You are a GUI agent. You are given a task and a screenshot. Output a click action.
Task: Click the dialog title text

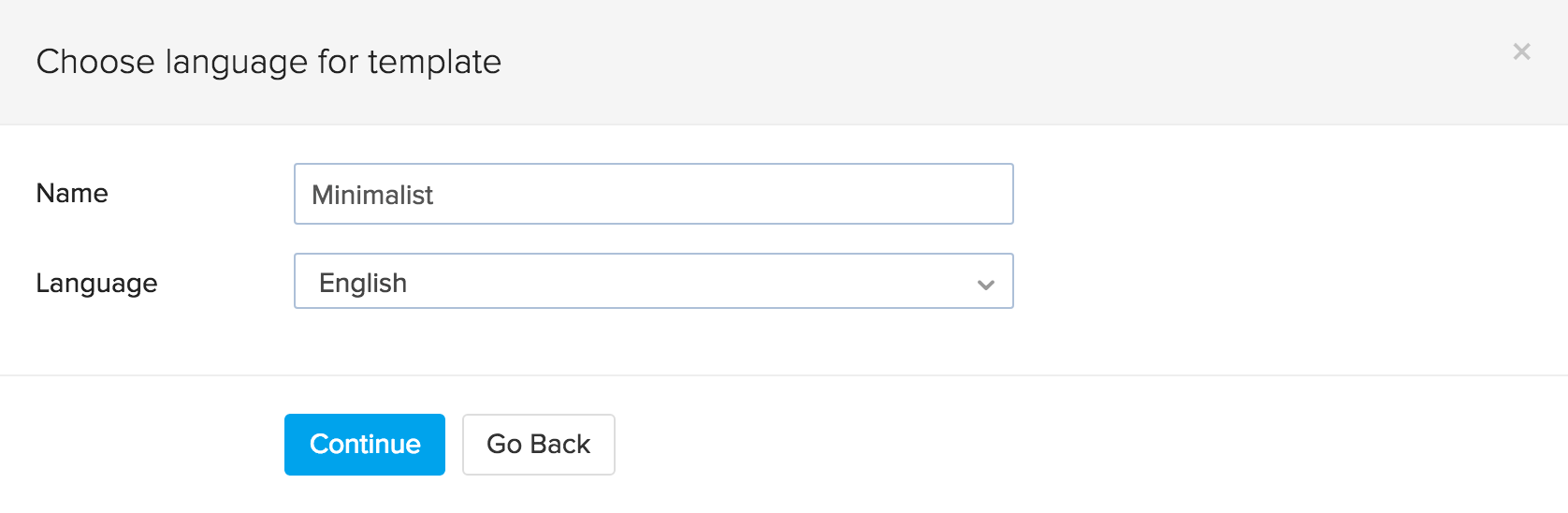269,62
